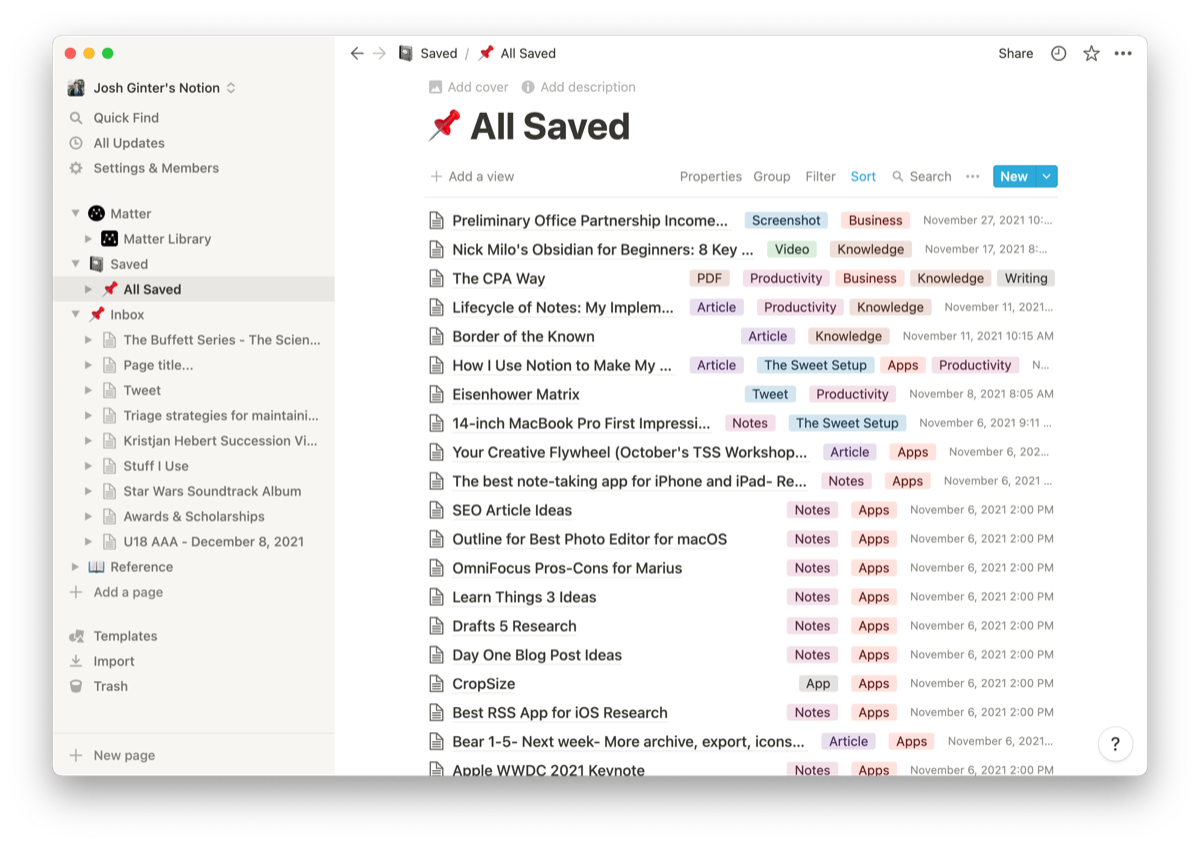This screenshot has height=845, width=1200.
Task: Click New page at sidebar bottom
Action: (112, 755)
